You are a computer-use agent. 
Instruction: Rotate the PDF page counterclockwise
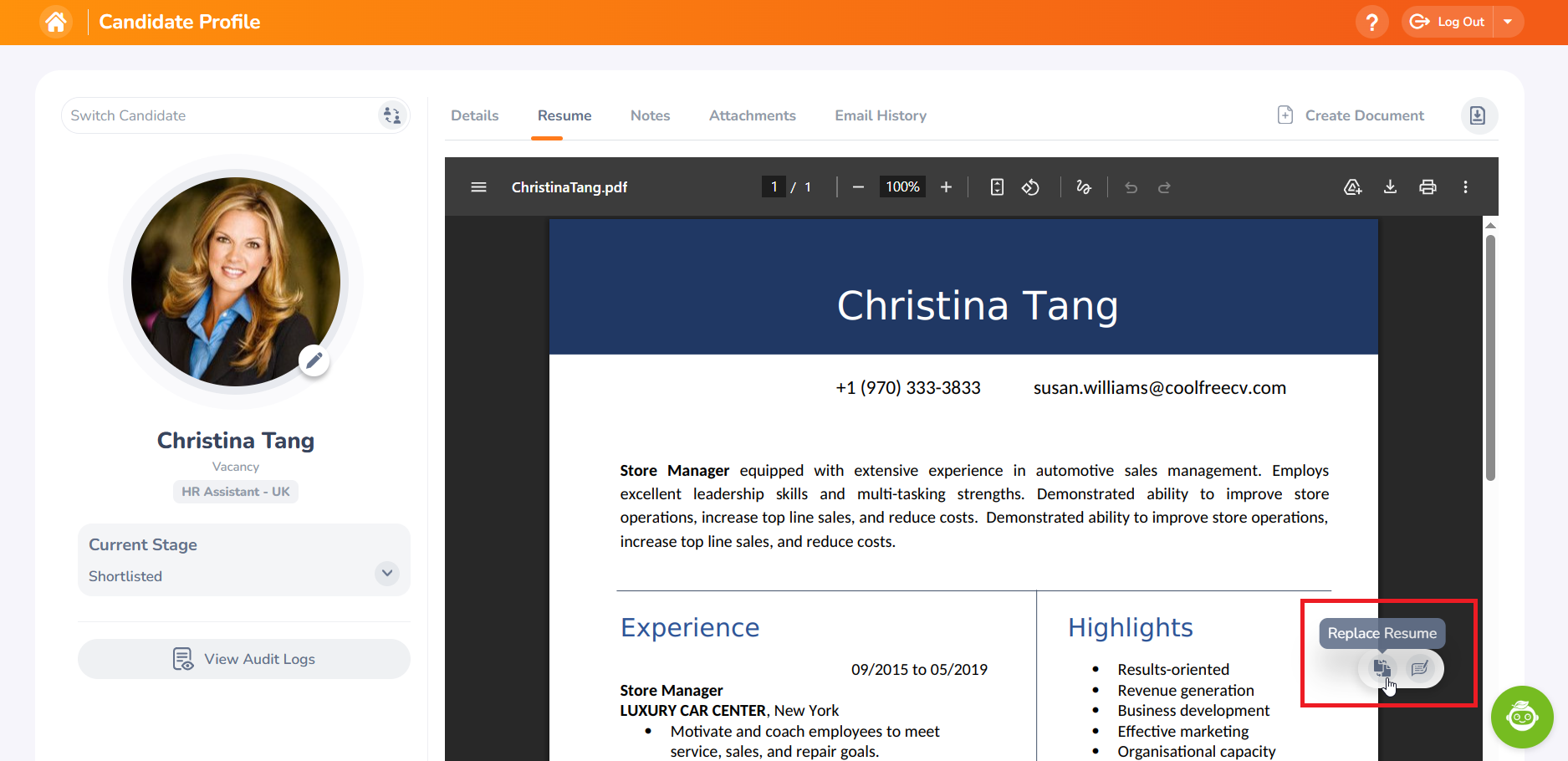point(1030,187)
